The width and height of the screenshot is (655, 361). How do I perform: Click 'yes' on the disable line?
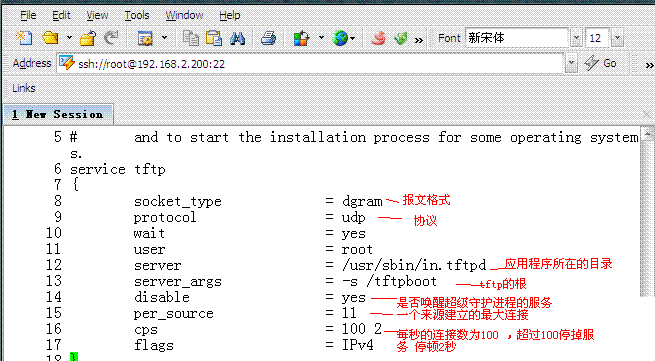click(x=353, y=298)
